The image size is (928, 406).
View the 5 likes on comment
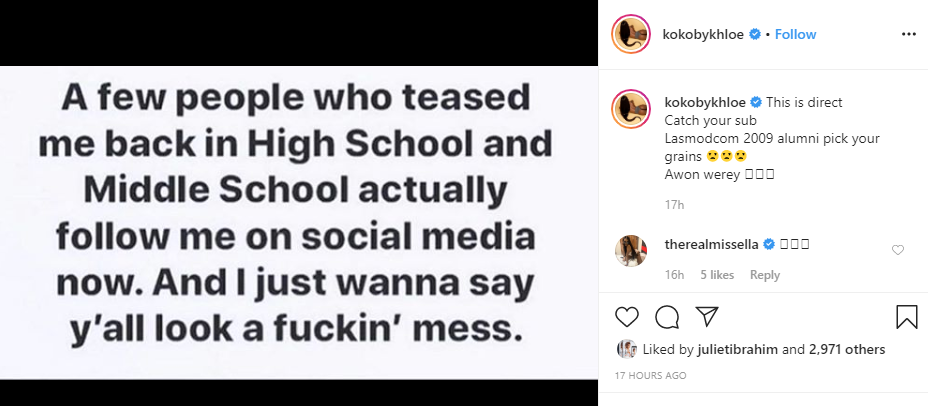pyautogui.click(x=717, y=275)
